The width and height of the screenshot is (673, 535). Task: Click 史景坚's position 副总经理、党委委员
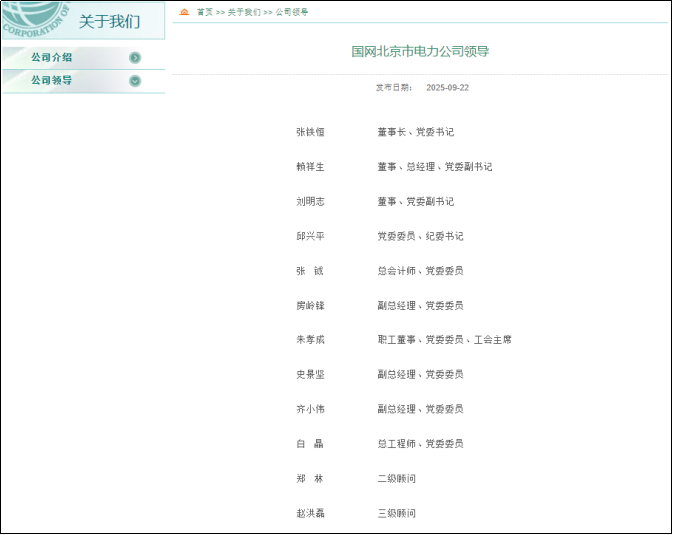point(421,374)
